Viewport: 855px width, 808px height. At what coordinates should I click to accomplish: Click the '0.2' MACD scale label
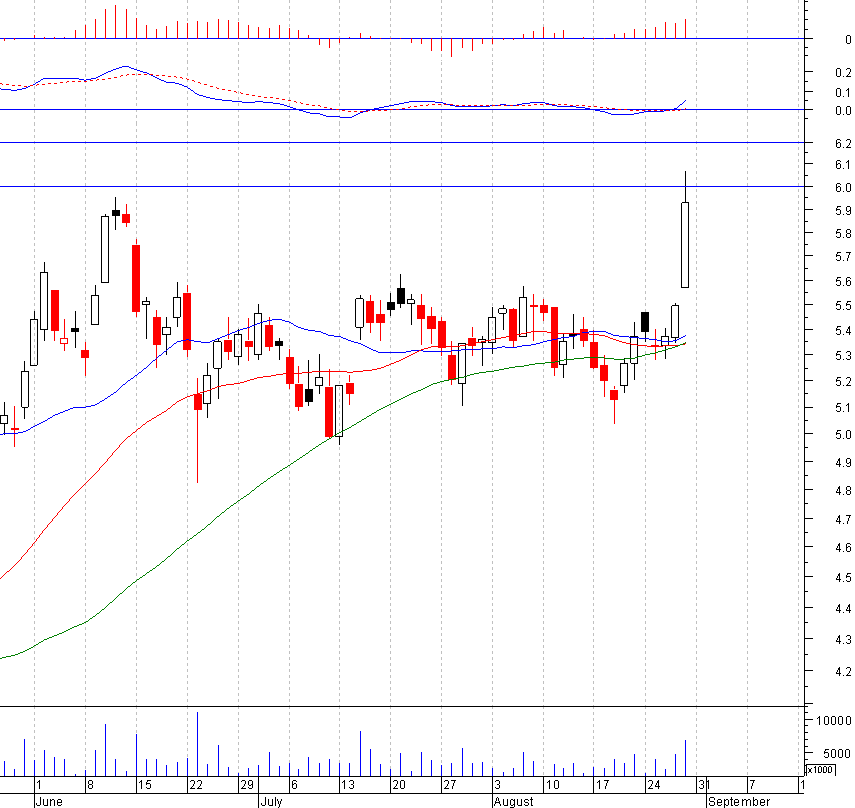point(843,73)
